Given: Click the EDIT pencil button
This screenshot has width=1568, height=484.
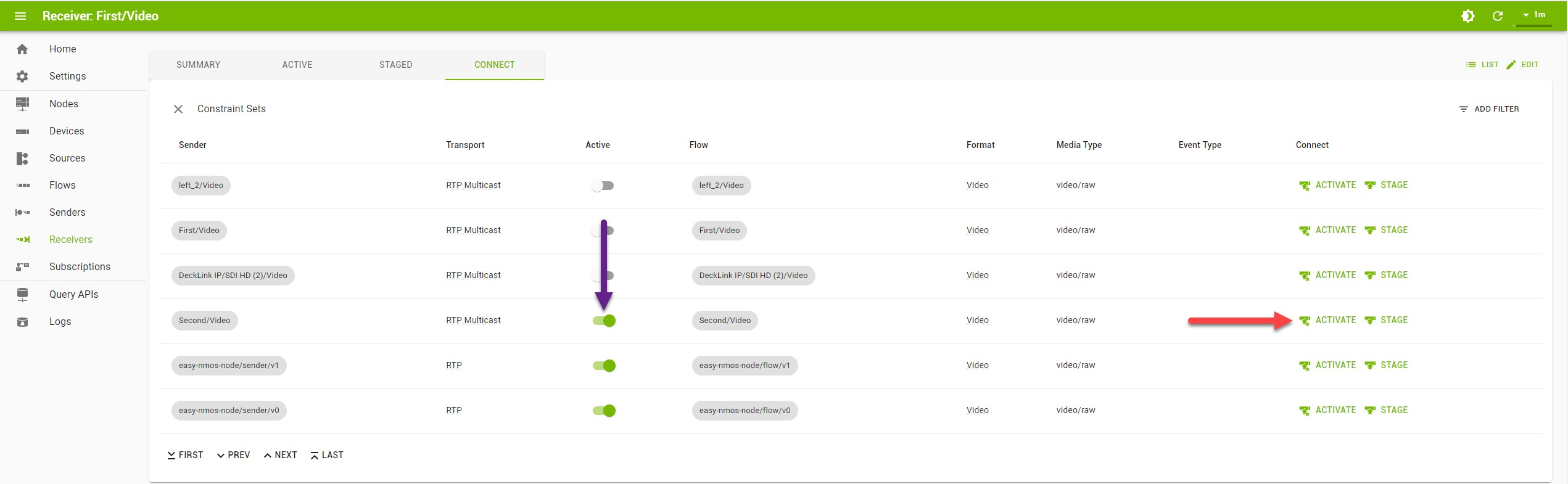Looking at the screenshot, I should click(x=1522, y=65).
